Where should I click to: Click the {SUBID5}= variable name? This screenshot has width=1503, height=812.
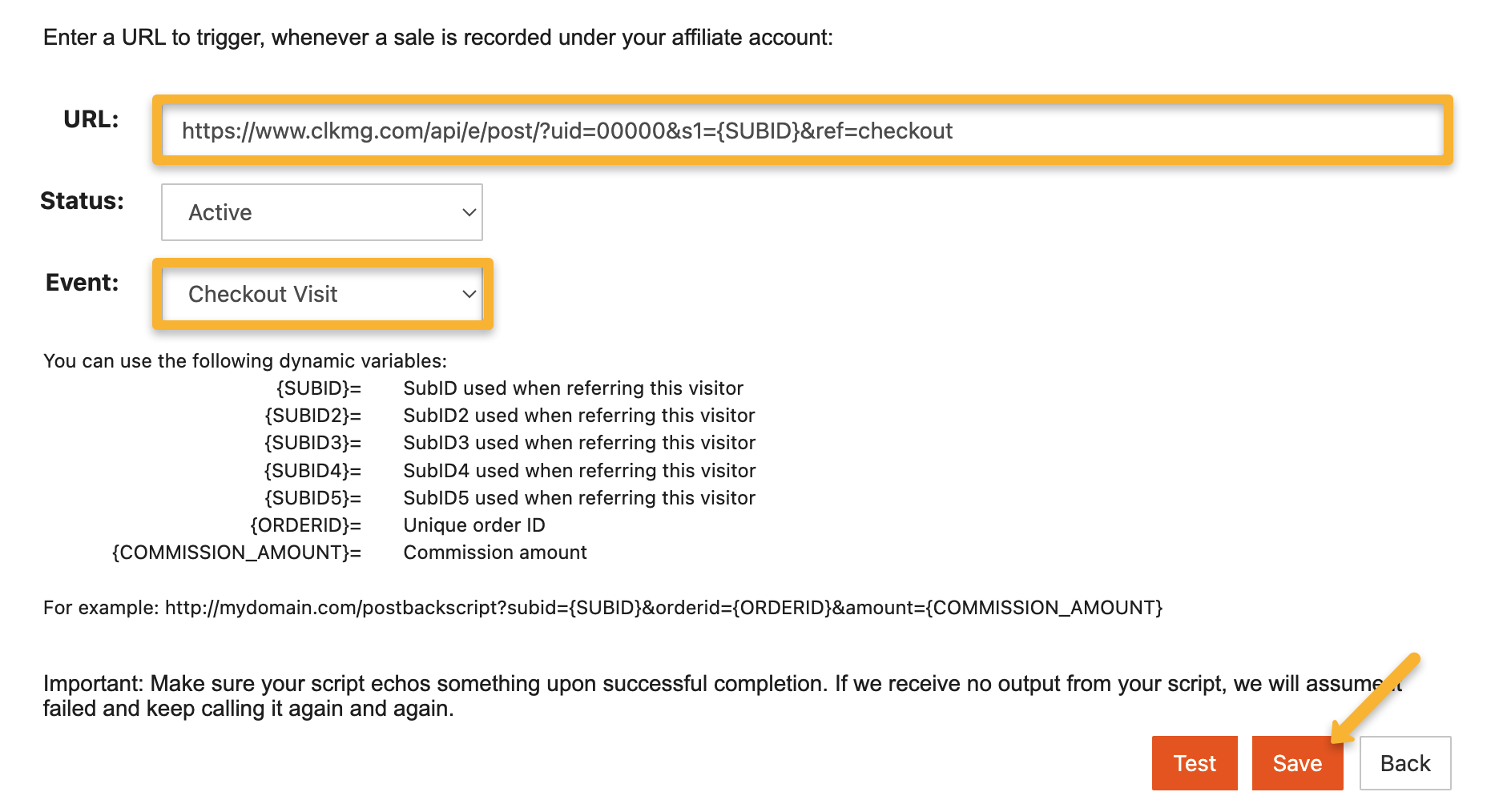(x=312, y=498)
